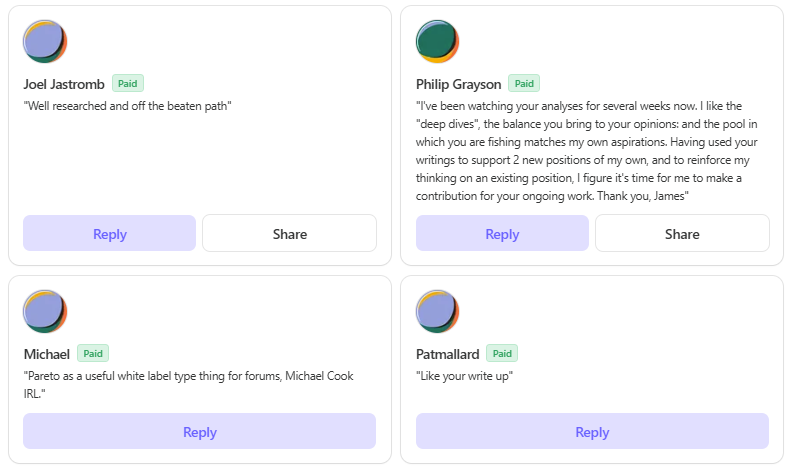
Task: Reply to Patmallard's comment
Action: (592, 431)
